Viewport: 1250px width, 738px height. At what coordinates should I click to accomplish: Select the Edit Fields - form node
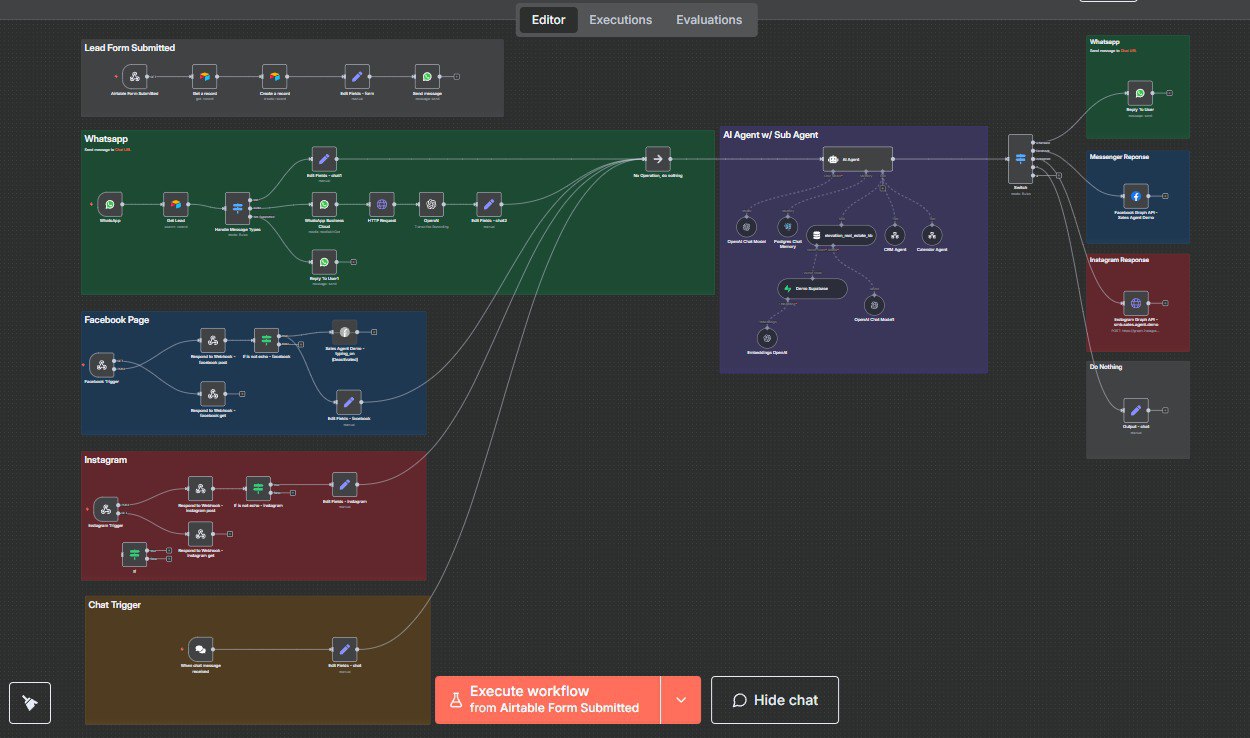tap(356, 77)
